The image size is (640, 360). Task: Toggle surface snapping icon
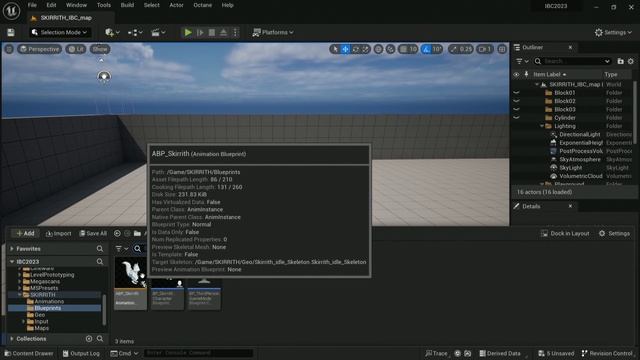(x=391, y=49)
